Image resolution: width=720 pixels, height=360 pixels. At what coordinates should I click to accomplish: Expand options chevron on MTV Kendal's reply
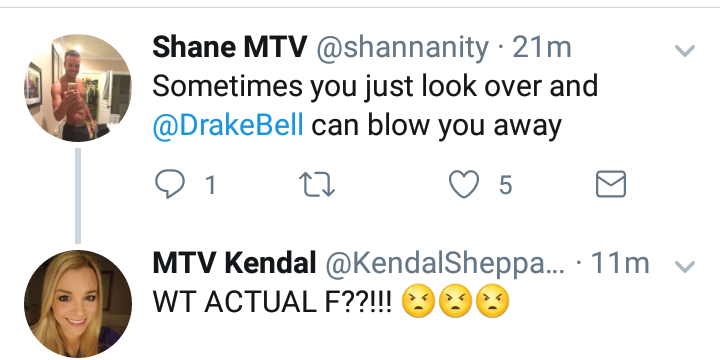coord(685,266)
